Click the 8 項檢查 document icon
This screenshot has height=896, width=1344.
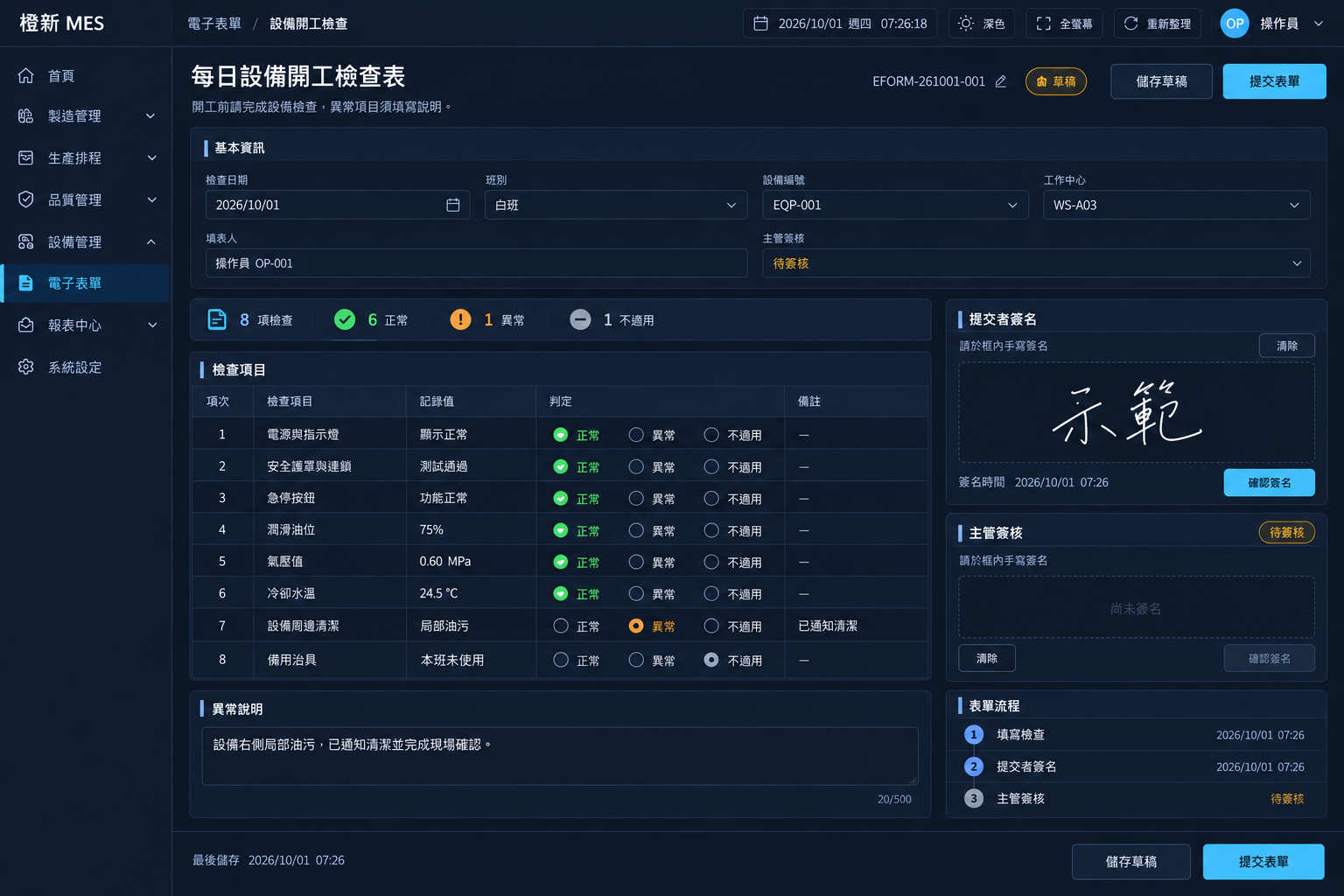[x=217, y=319]
